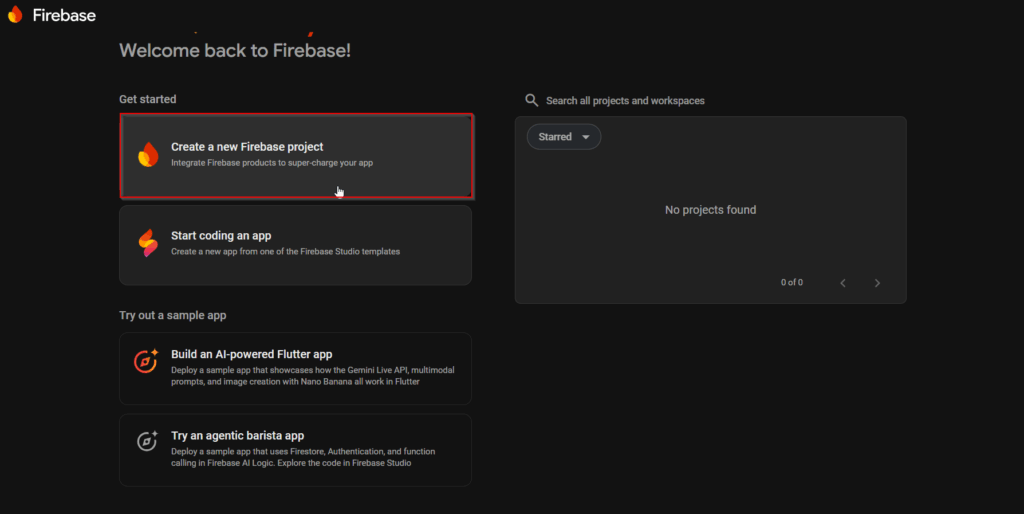
Task: Click the Try out a sample app heading
Action: click(x=172, y=315)
